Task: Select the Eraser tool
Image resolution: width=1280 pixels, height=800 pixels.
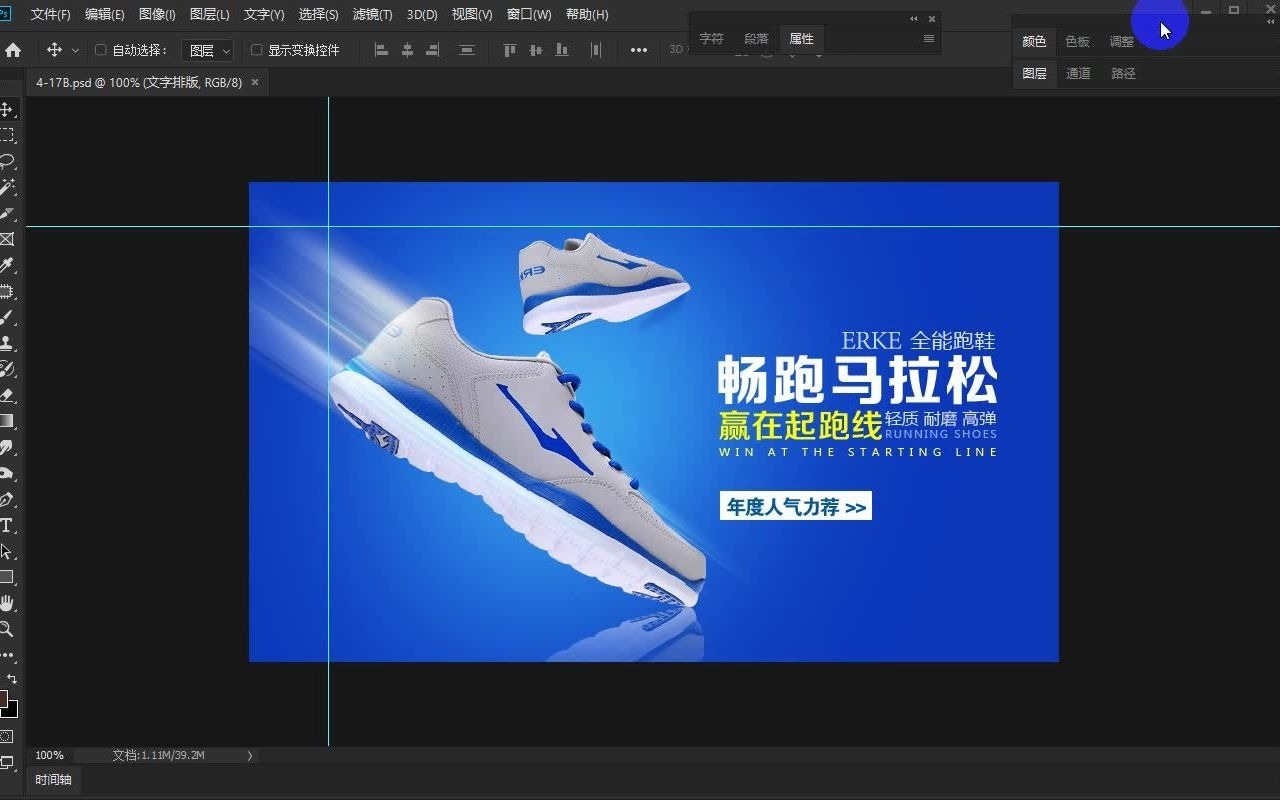Action: 6,395
